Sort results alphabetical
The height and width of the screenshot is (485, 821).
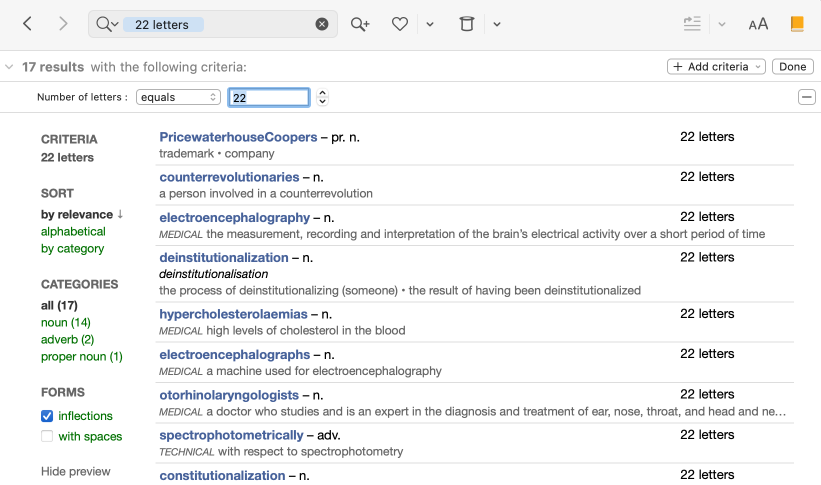click(73, 232)
